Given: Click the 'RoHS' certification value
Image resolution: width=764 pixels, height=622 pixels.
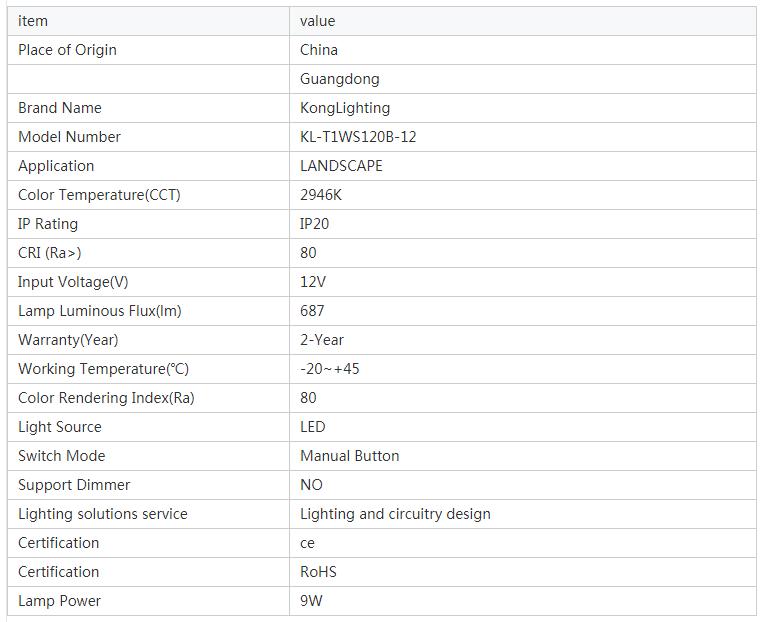Looking at the screenshot, I should point(318,572).
